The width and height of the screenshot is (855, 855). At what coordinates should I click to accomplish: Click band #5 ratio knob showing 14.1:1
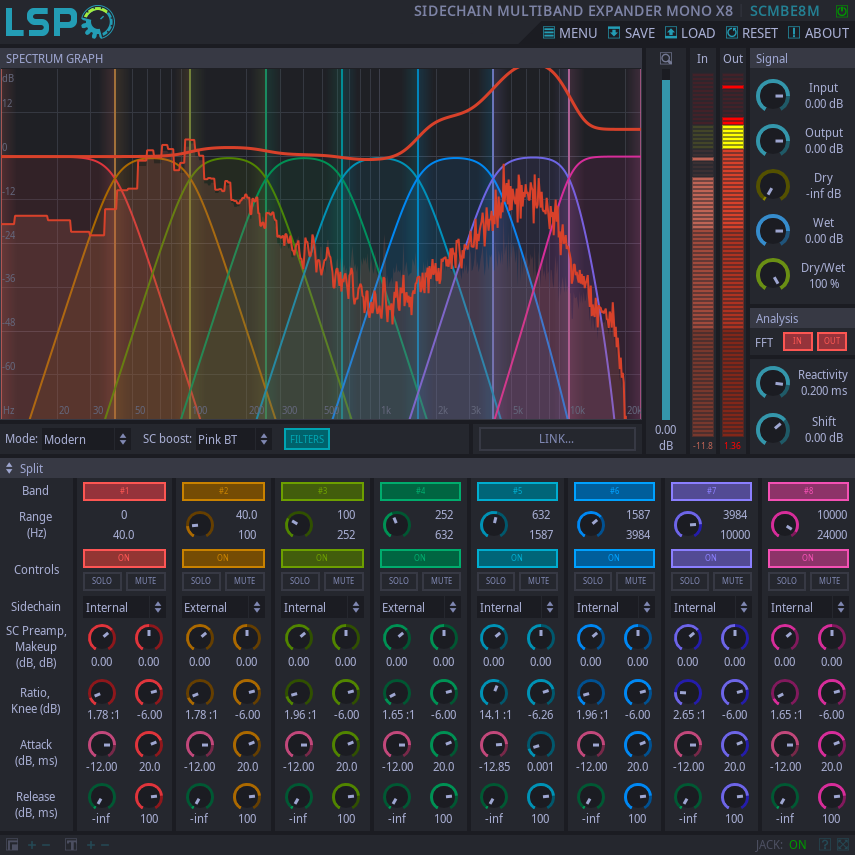[493, 693]
